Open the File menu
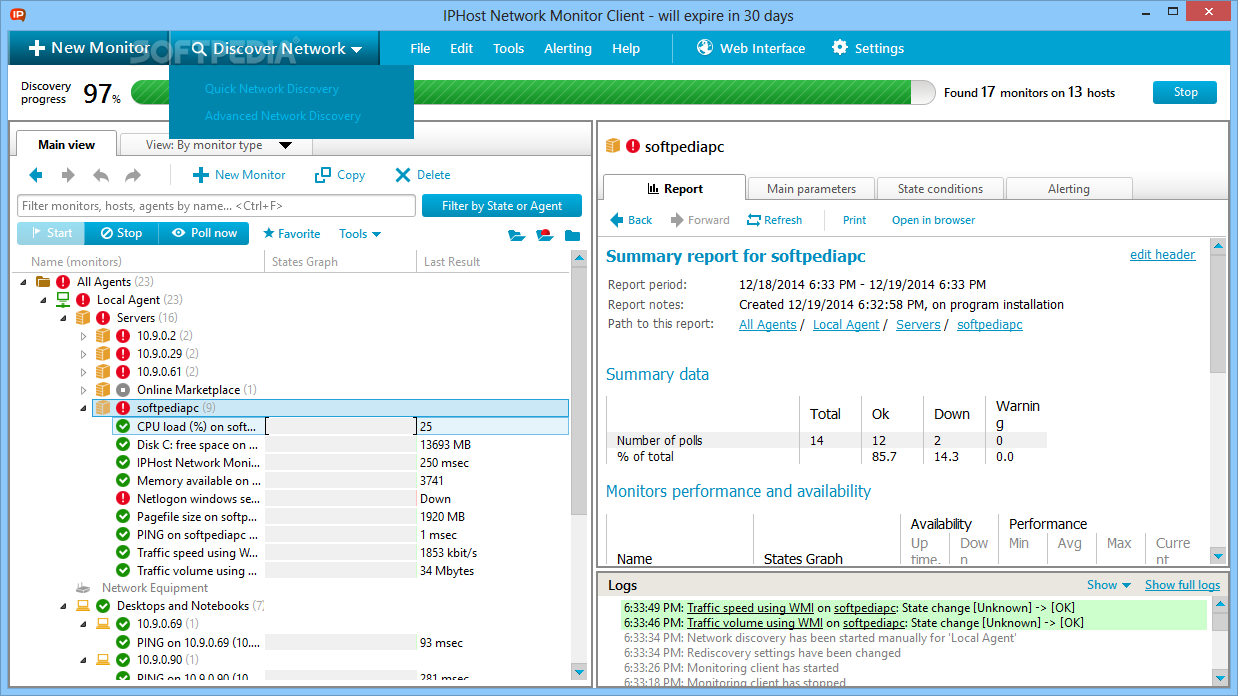Screen dimensions: 1238x696 click(420, 48)
